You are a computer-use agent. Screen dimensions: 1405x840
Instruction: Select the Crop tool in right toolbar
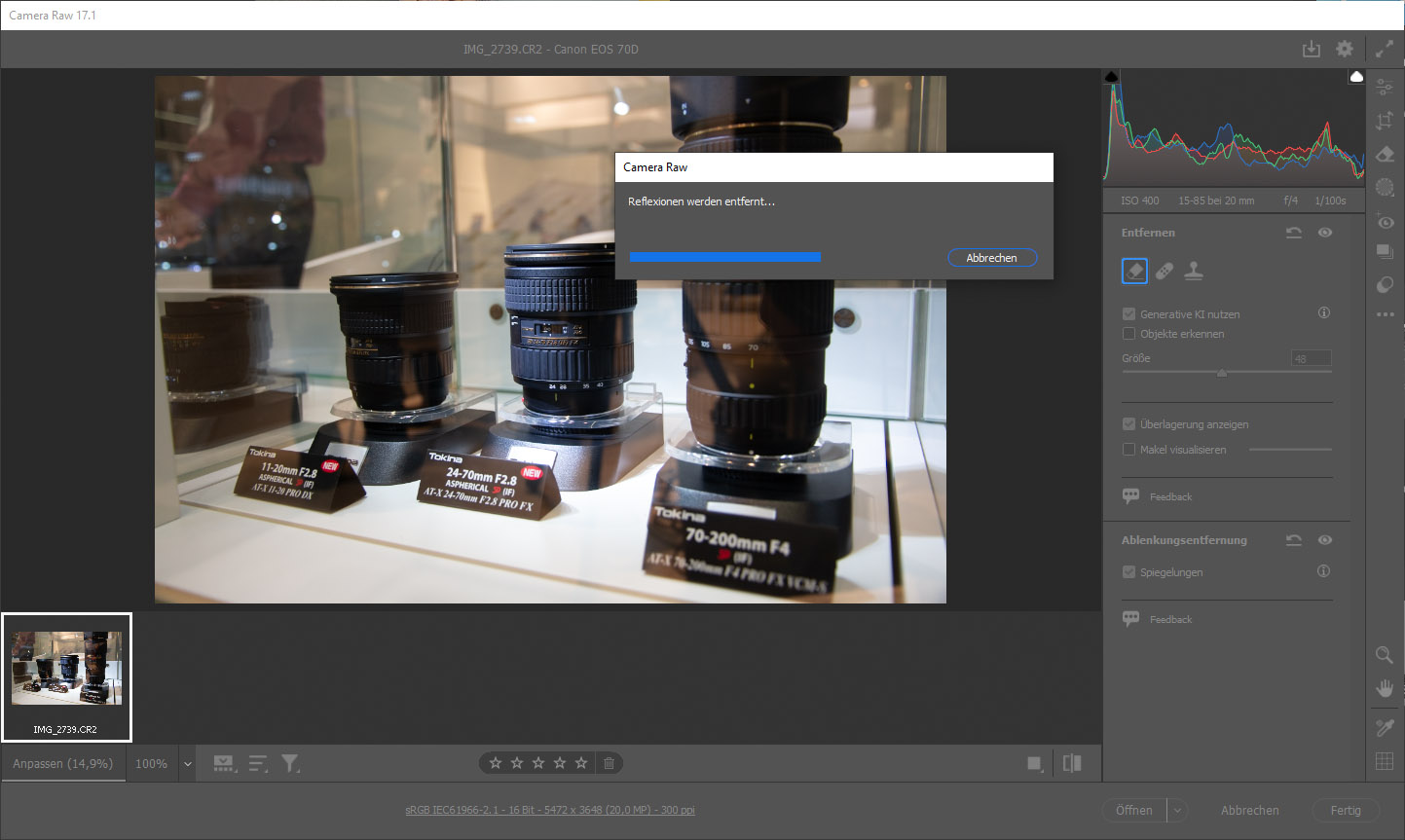point(1384,121)
